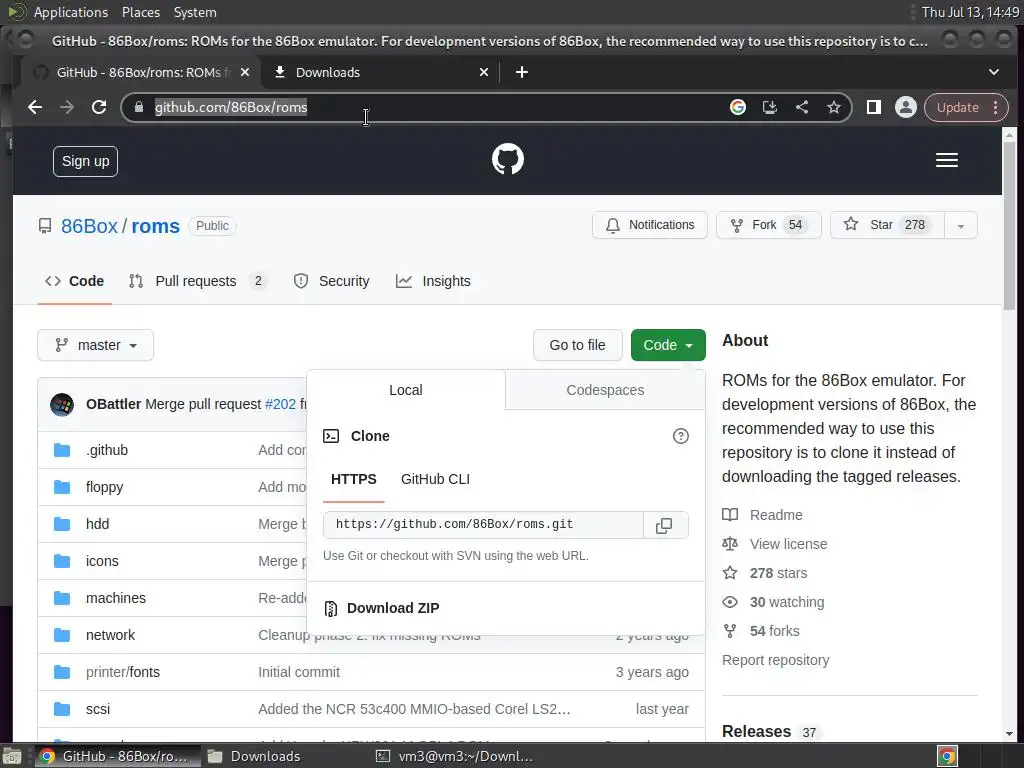Click the browser forward arrow
Viewport: 1024px width, 768px height.
(x=67, y=107)
